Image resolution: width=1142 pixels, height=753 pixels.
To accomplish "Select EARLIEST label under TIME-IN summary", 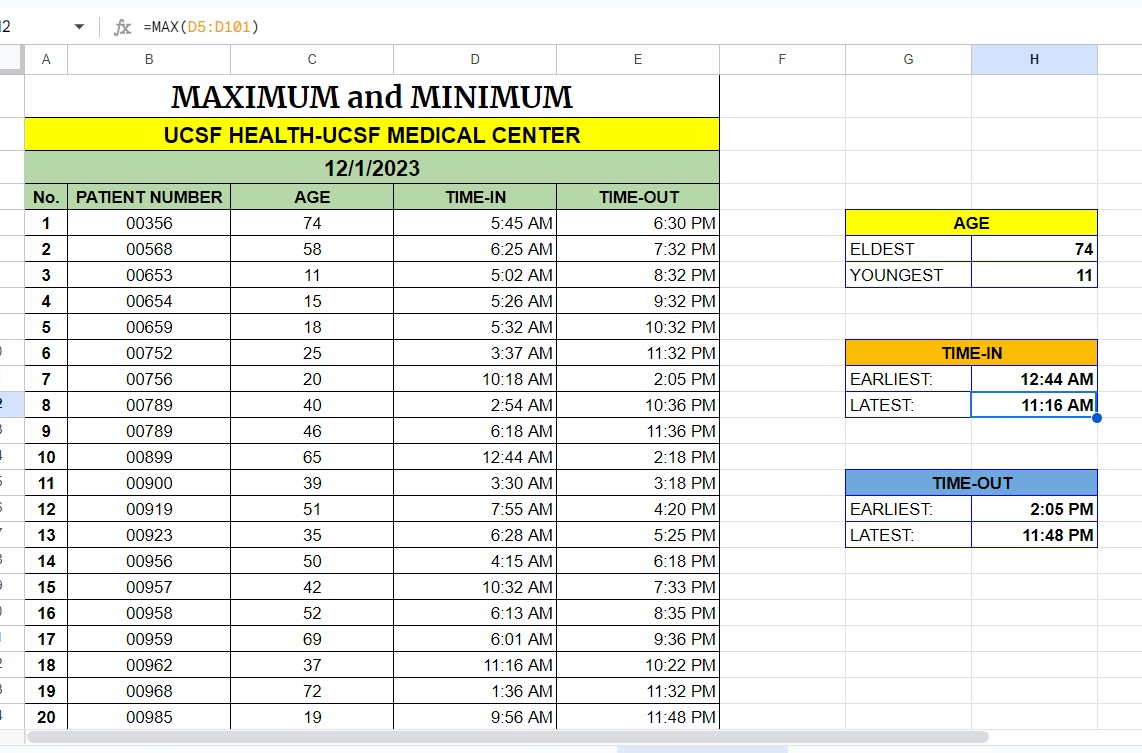I will click(x=908, y=379).
